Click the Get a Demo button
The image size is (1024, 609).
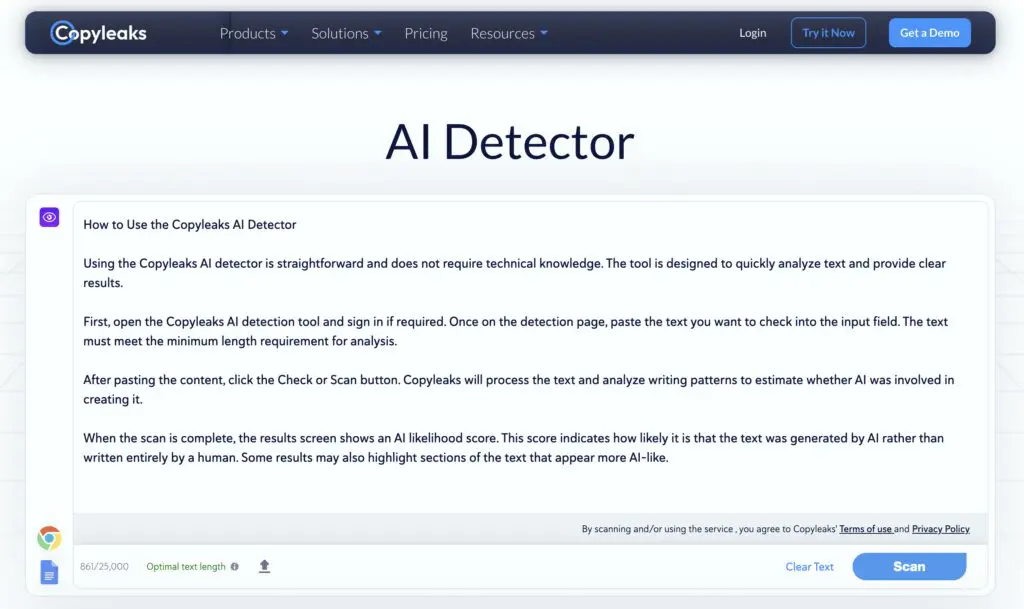click(929, 32)
